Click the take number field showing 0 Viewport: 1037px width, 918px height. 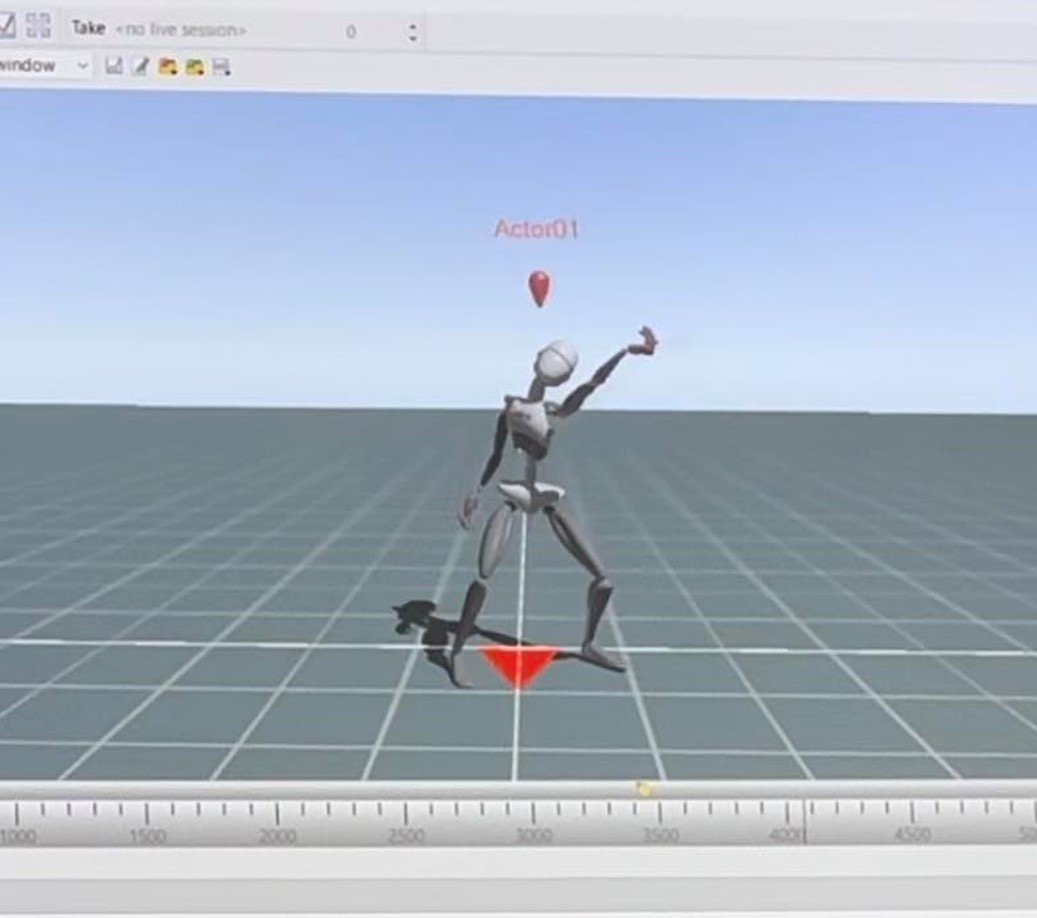click(x=351, y=32)
